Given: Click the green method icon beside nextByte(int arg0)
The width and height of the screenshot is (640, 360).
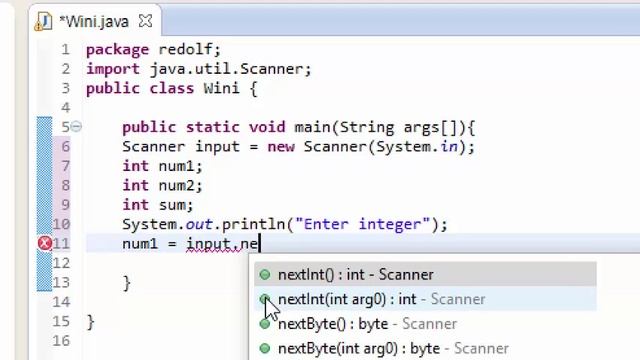Looking at the screenshot, I should pos(265,349).
